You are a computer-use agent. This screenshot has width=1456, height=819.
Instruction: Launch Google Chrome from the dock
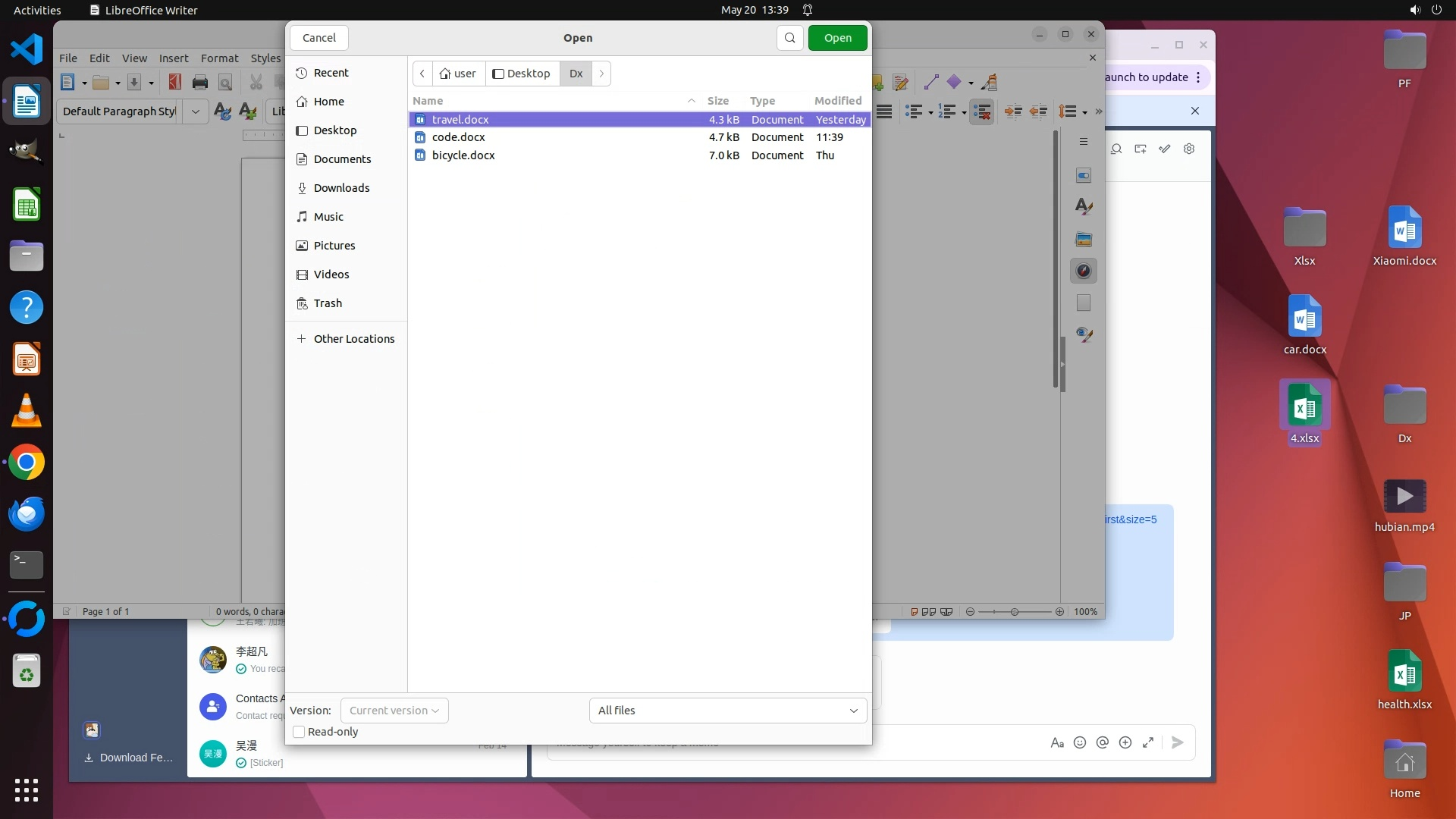pyautogui.click(x=27, y=463)
